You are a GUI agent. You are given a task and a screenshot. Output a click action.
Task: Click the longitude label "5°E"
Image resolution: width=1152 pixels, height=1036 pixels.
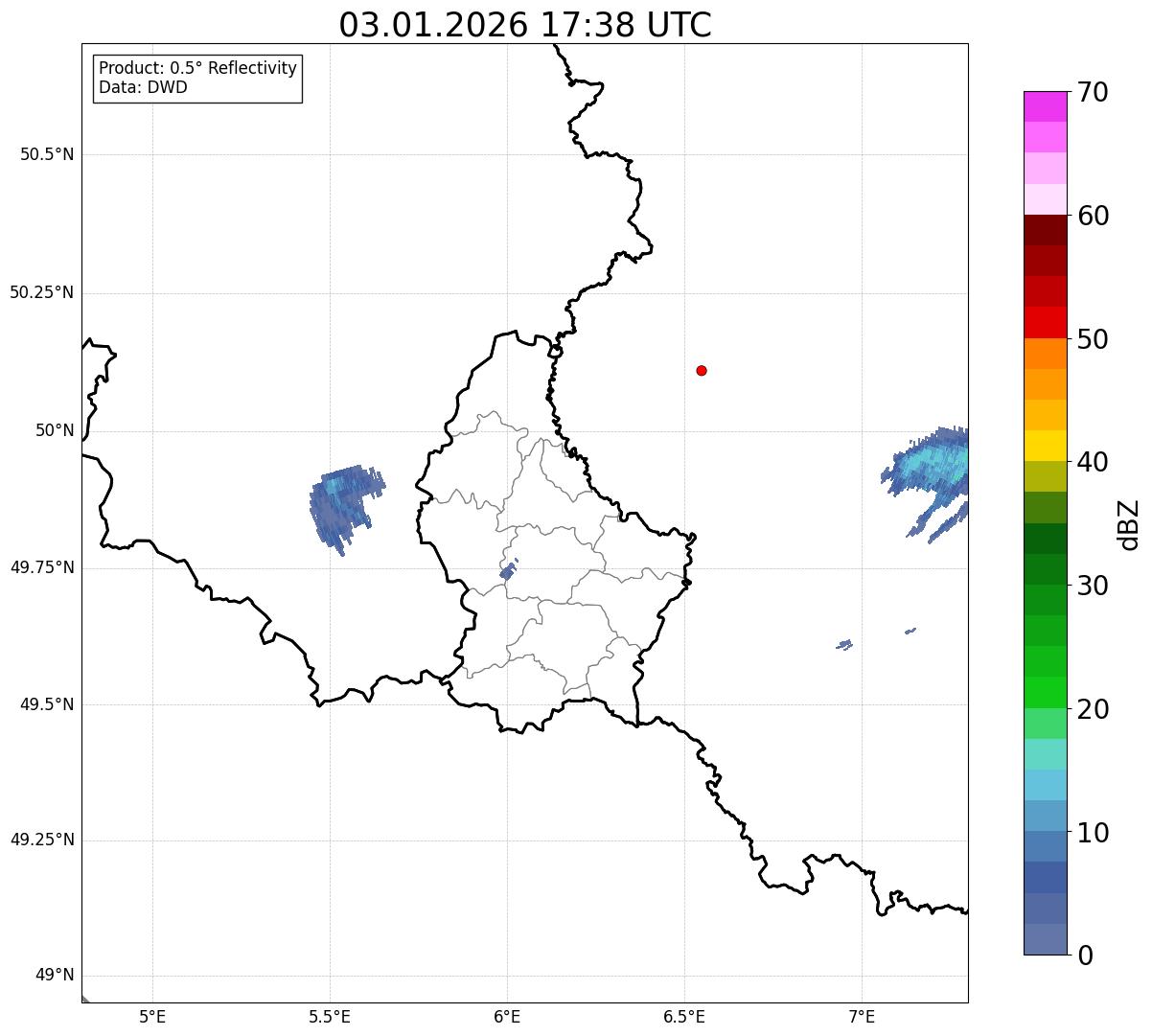tap(152, 1016)
